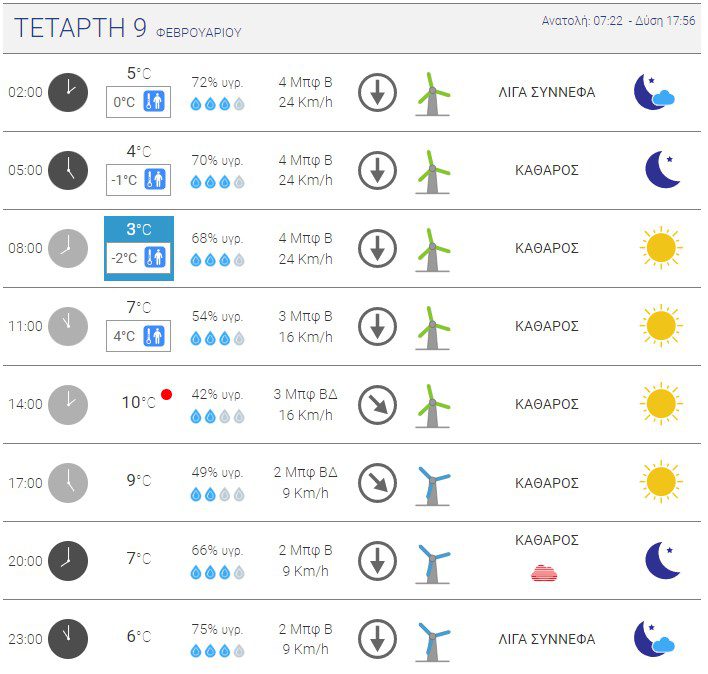The height and width of the screenshot is (674, 708).
Task: Click the feels-like thermometer icon at 02:00
Action: pos(154,102)
